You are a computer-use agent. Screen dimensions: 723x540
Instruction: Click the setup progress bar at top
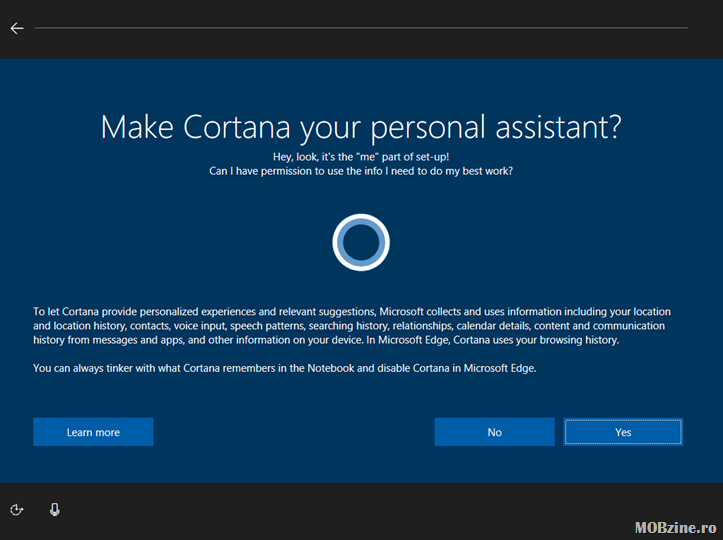[361, 28]
